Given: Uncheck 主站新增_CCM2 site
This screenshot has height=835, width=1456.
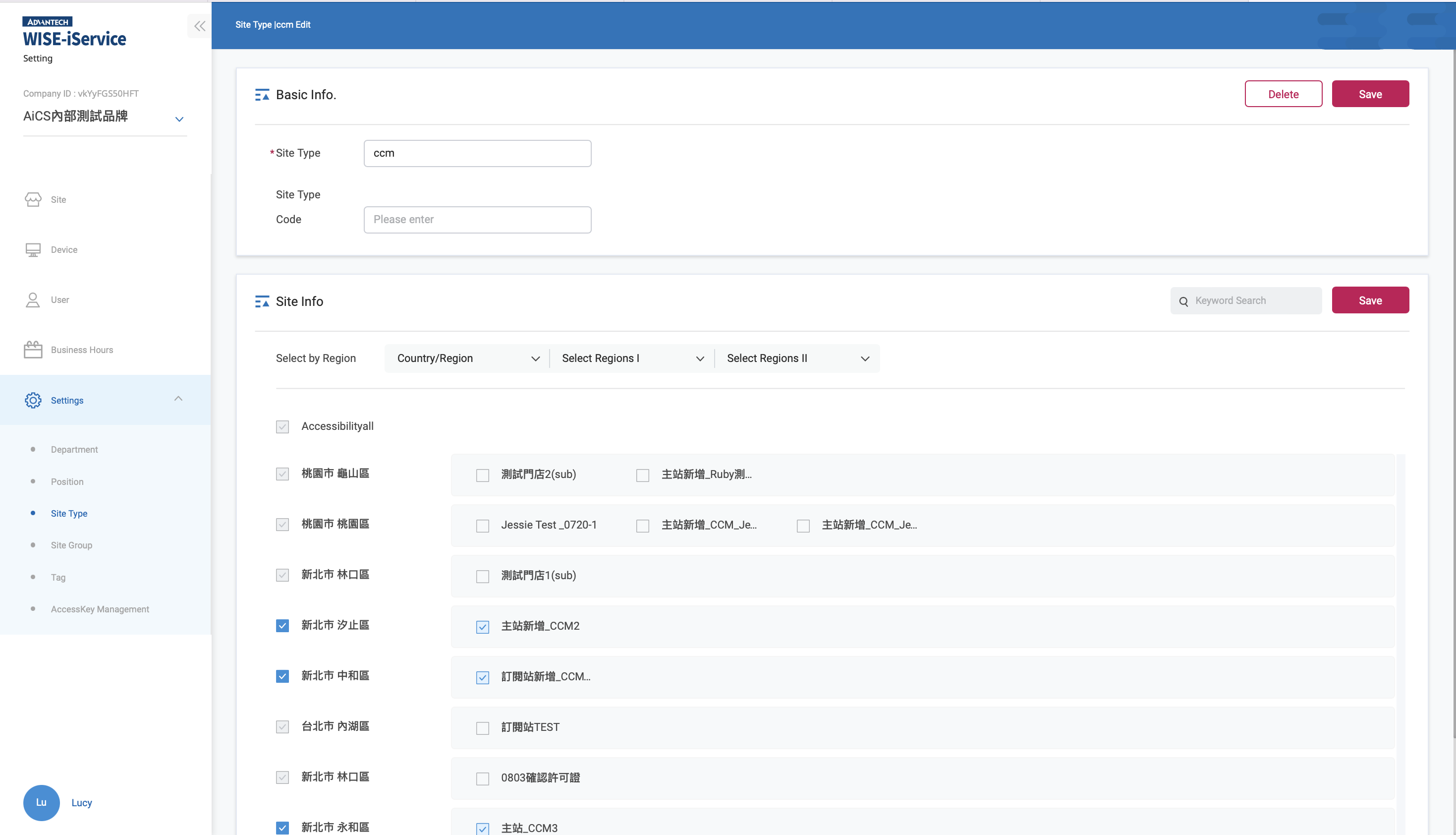Looking at the screenshot, I should tap(483, 626).
